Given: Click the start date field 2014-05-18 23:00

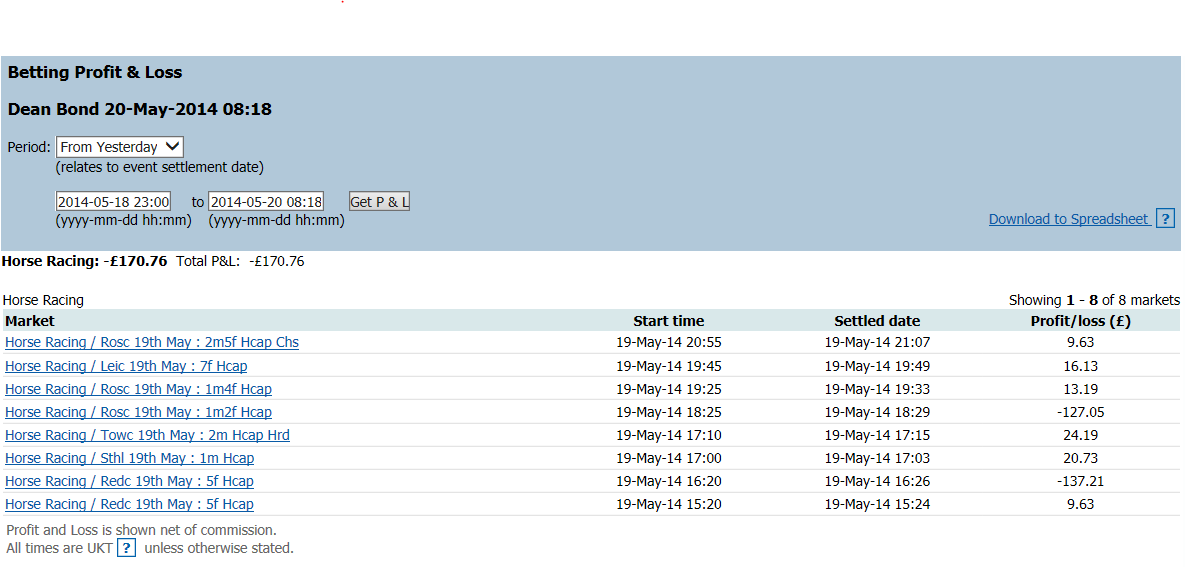Looking at the screenshot, I should (x=113, y=202).
